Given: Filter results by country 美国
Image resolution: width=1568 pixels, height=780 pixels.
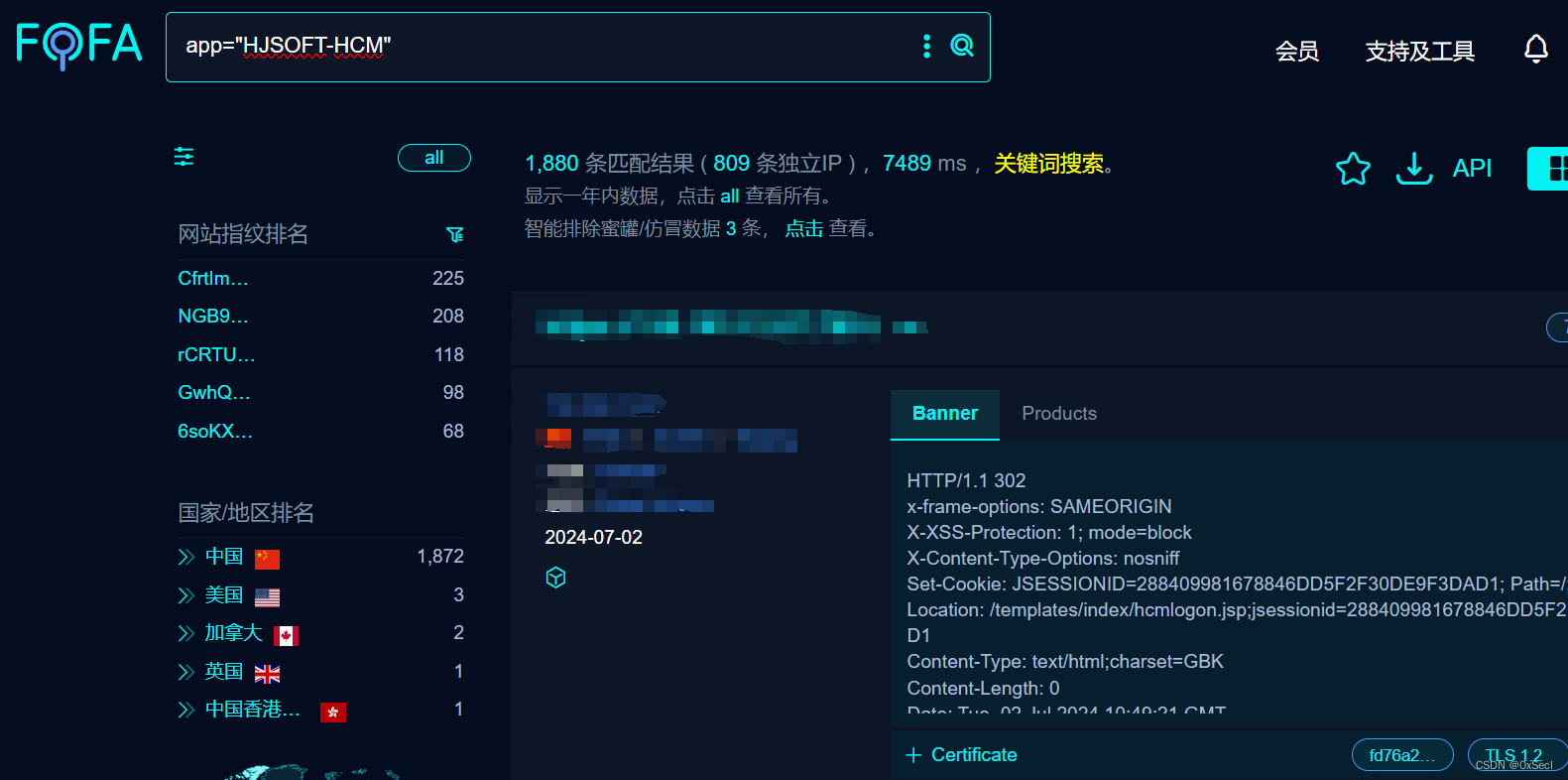Looking at the screenshot, I should click(224, 595).
